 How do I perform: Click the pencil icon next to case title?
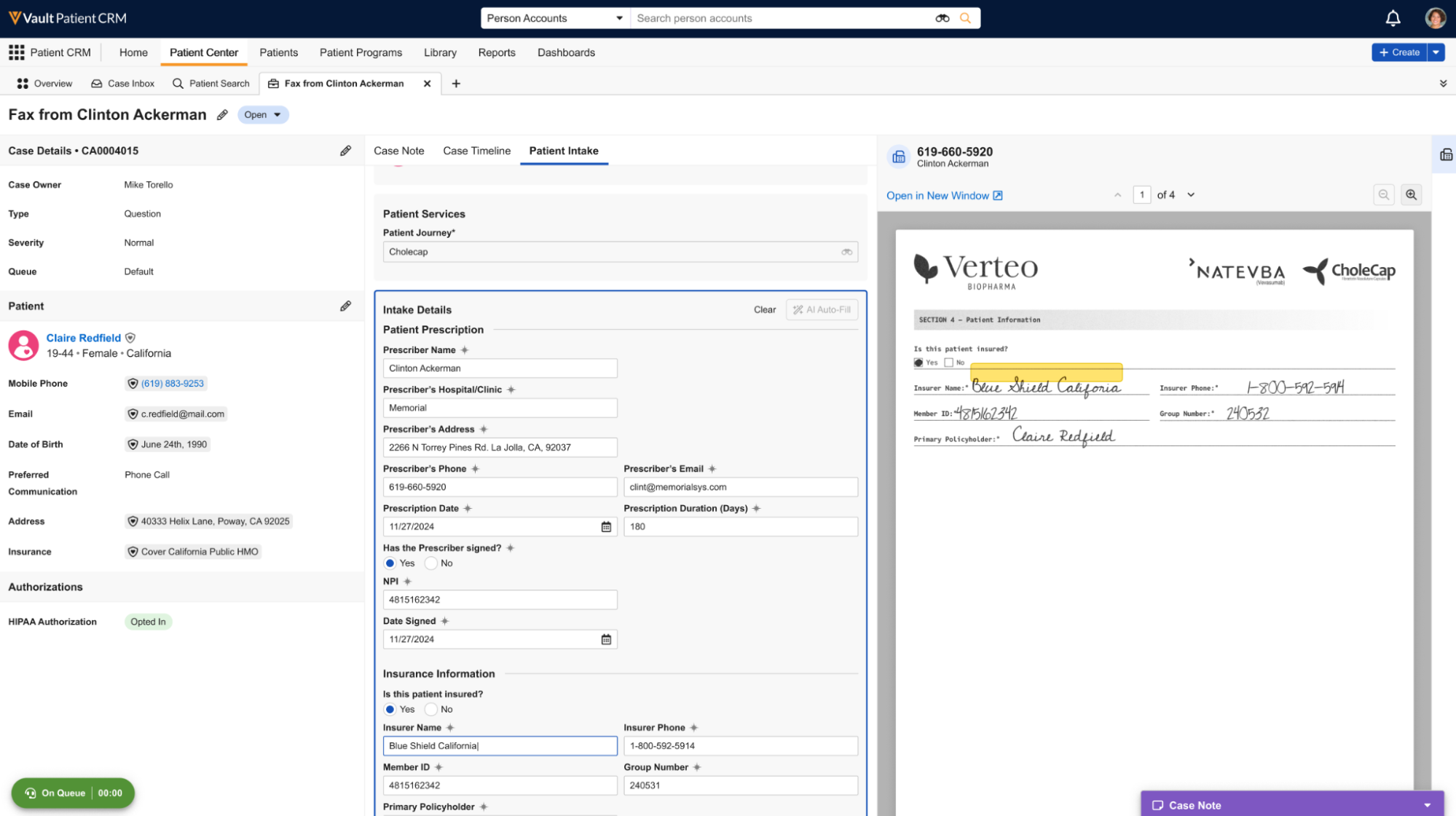tap(222, 115)
